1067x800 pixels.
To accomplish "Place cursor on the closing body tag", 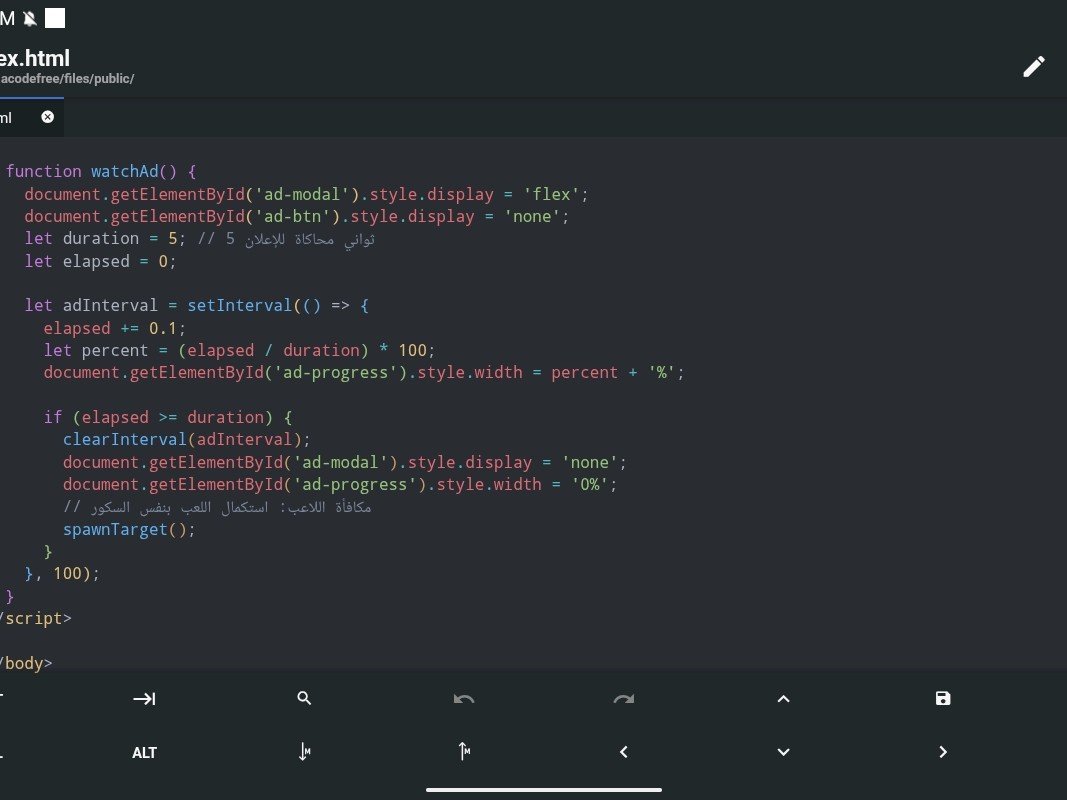I will (26, 663).
